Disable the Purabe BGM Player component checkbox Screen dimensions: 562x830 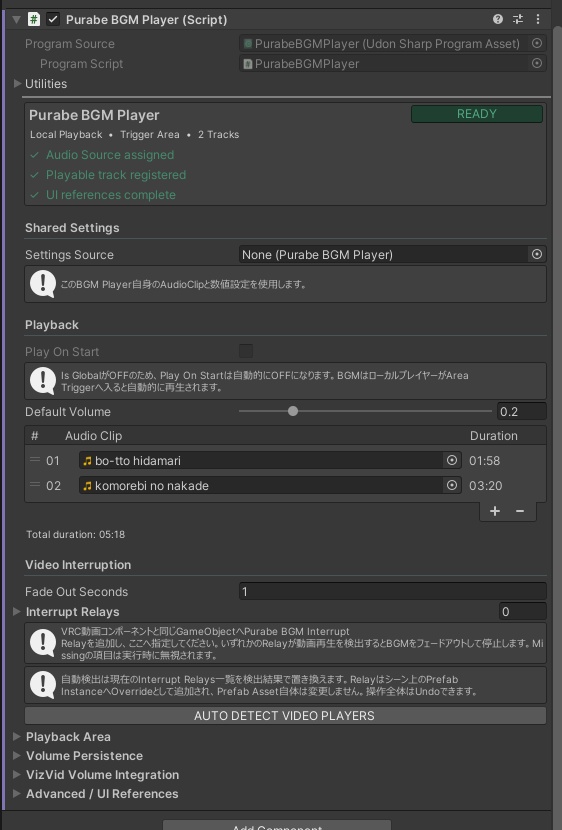coord(52,20)
